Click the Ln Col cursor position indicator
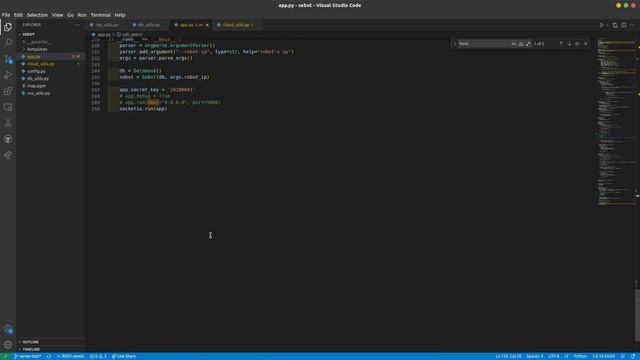The image size is (640, 360). point(508,356)
